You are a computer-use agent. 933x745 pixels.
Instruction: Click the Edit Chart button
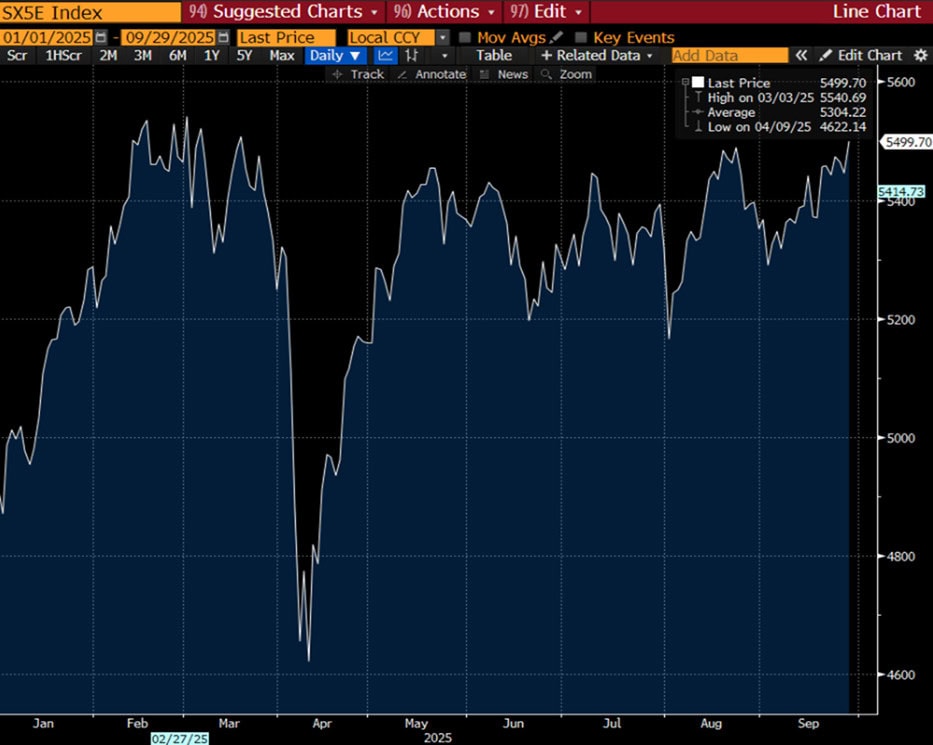coord(861,56)
